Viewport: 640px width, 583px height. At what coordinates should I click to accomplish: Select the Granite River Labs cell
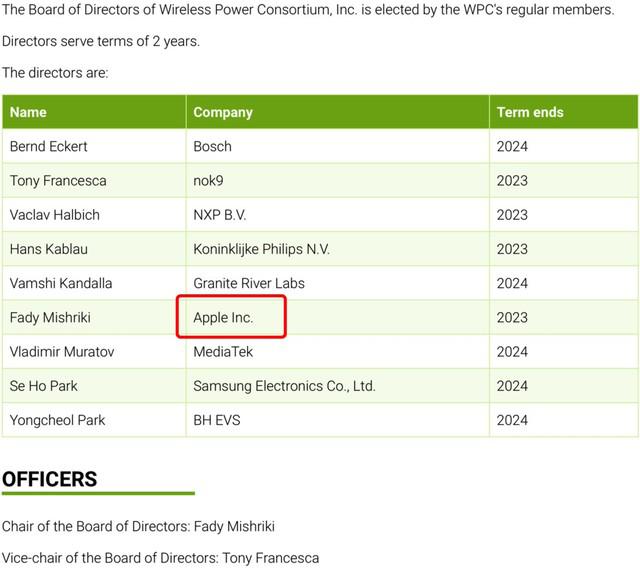click(x=338, y=283)
